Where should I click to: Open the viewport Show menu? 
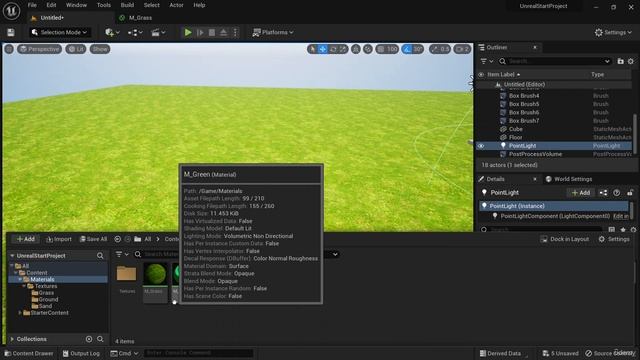pos(100,49)
